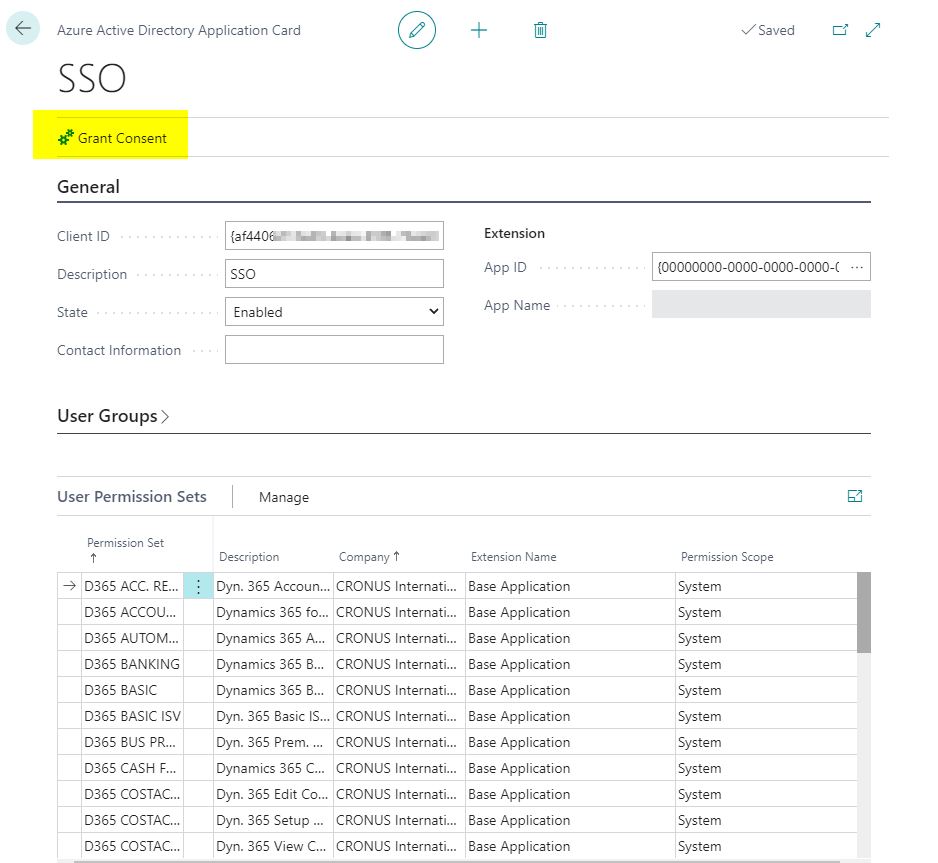The image size is (938, 863).
Task: Open row options for D365 ACC. RE...
Action: click(198, 586)
